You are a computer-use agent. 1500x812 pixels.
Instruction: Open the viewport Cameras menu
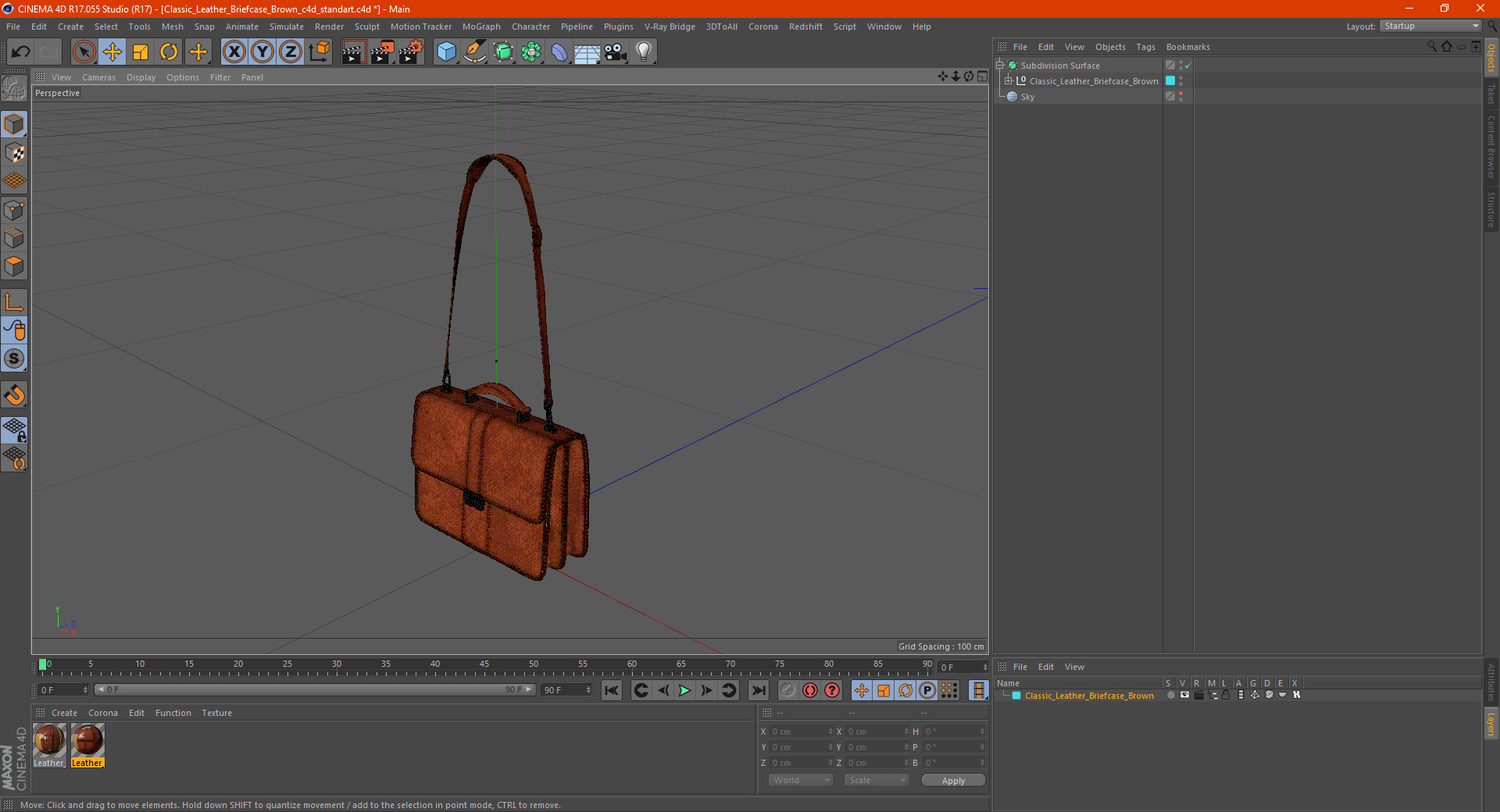(98, 77)
